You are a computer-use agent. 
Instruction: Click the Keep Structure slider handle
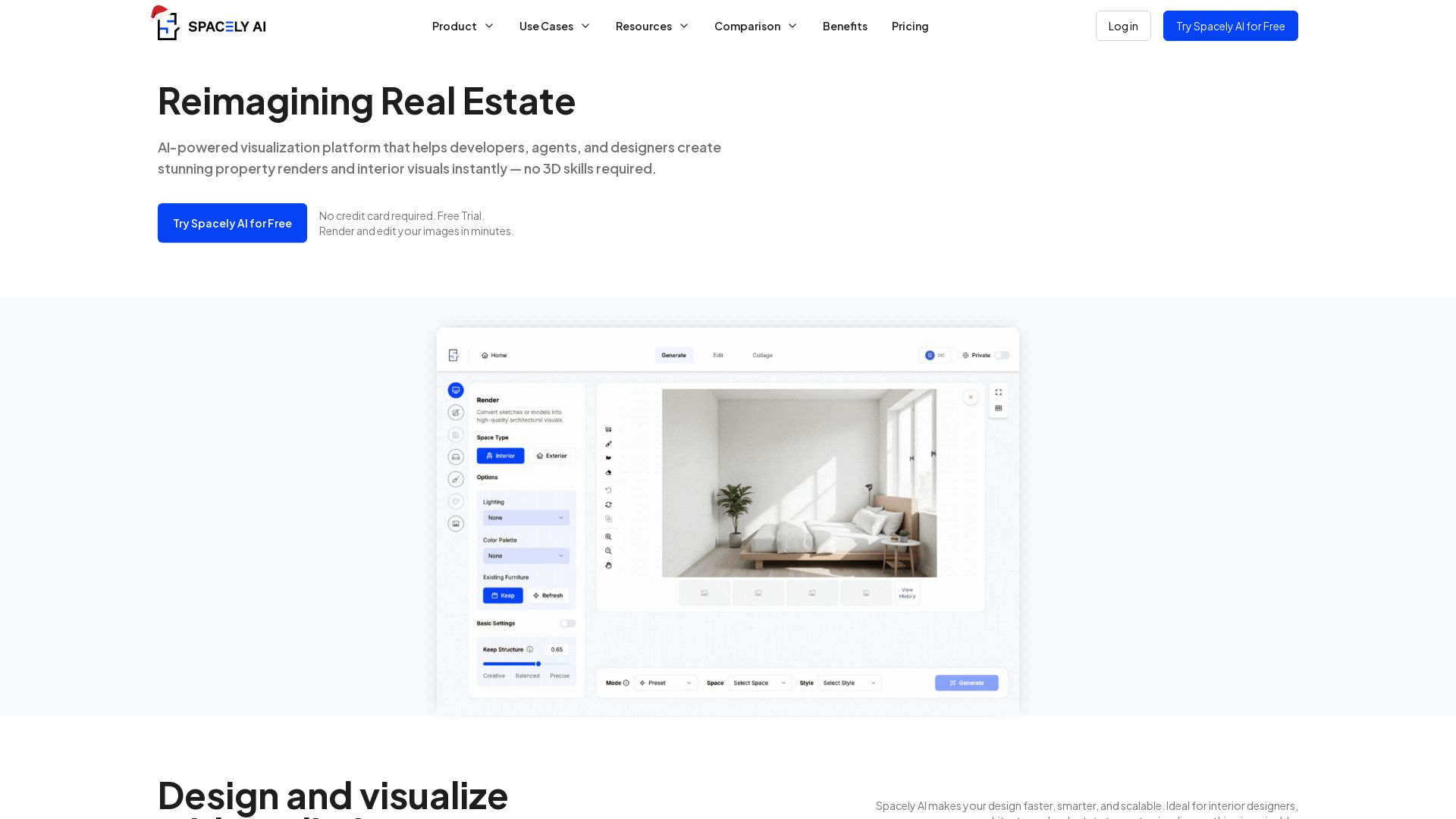click(538, 664)
